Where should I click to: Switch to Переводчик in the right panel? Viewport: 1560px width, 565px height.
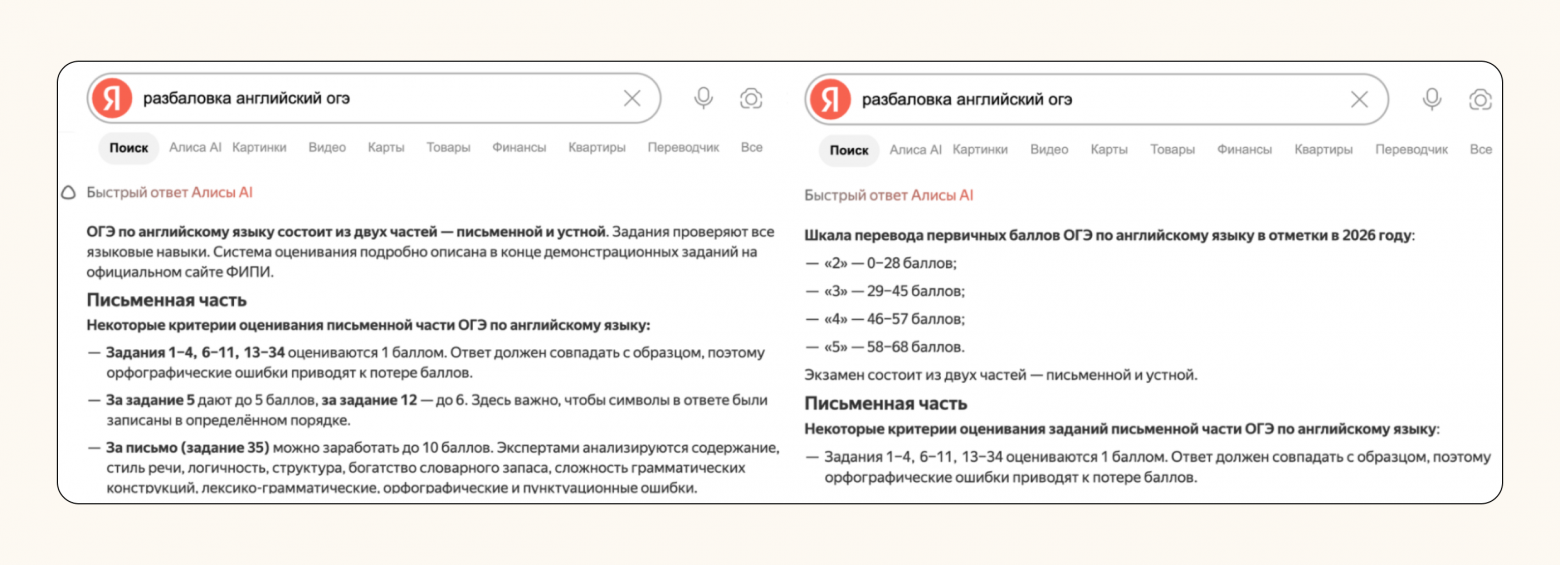[1411, 150]
